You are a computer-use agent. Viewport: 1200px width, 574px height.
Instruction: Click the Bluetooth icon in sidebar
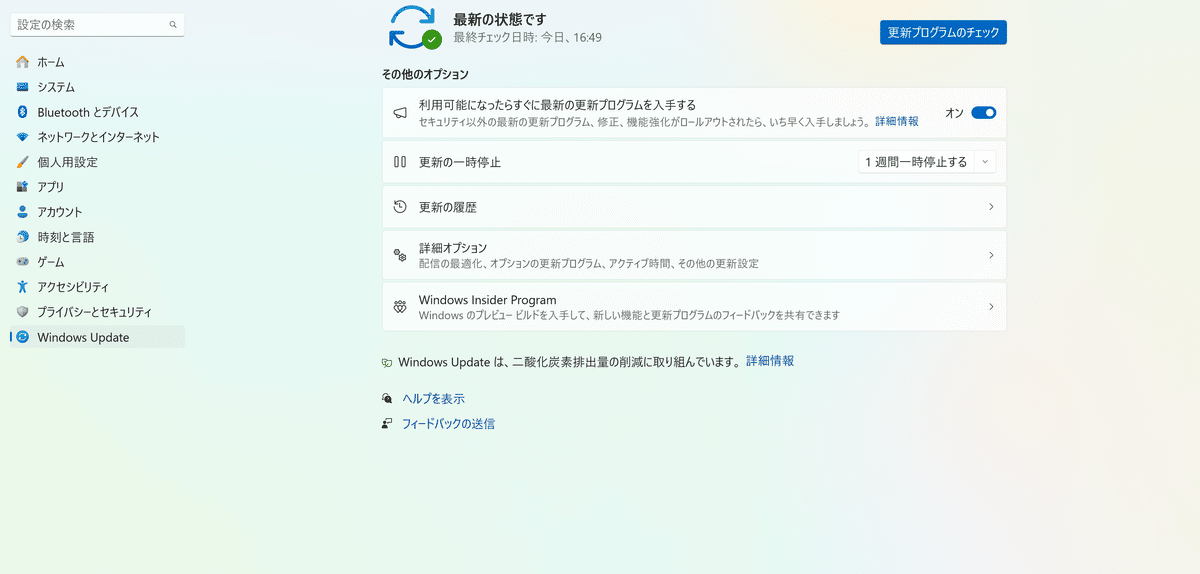(22, 112)
